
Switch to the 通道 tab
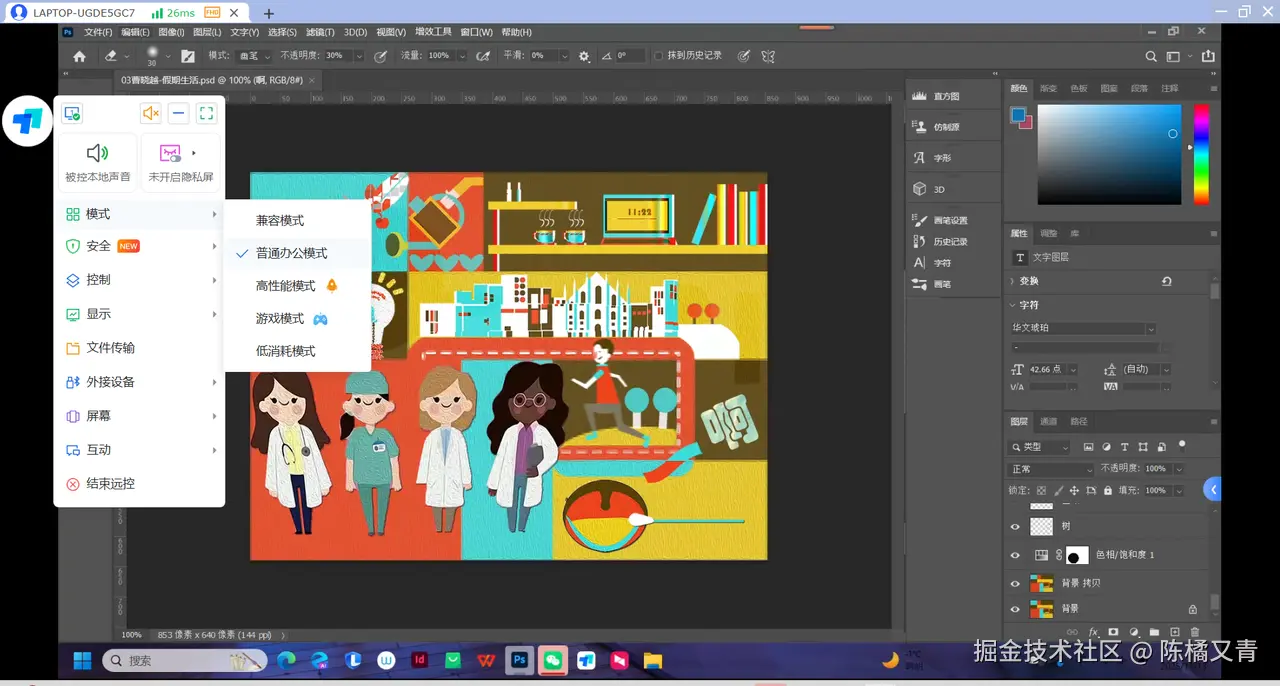(x=1048, y=421)
